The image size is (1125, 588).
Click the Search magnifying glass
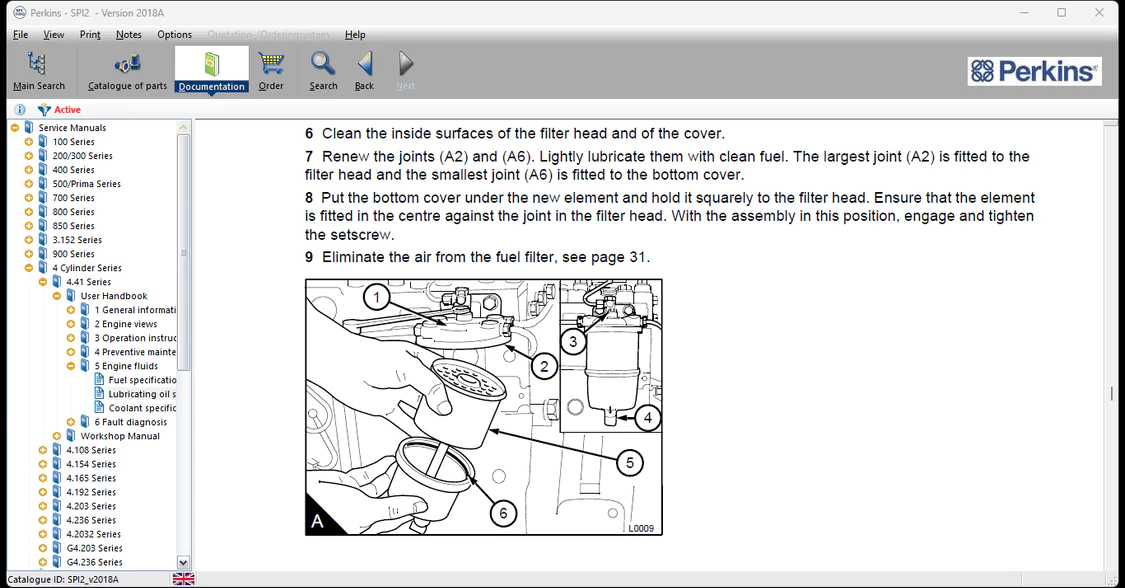323,70
